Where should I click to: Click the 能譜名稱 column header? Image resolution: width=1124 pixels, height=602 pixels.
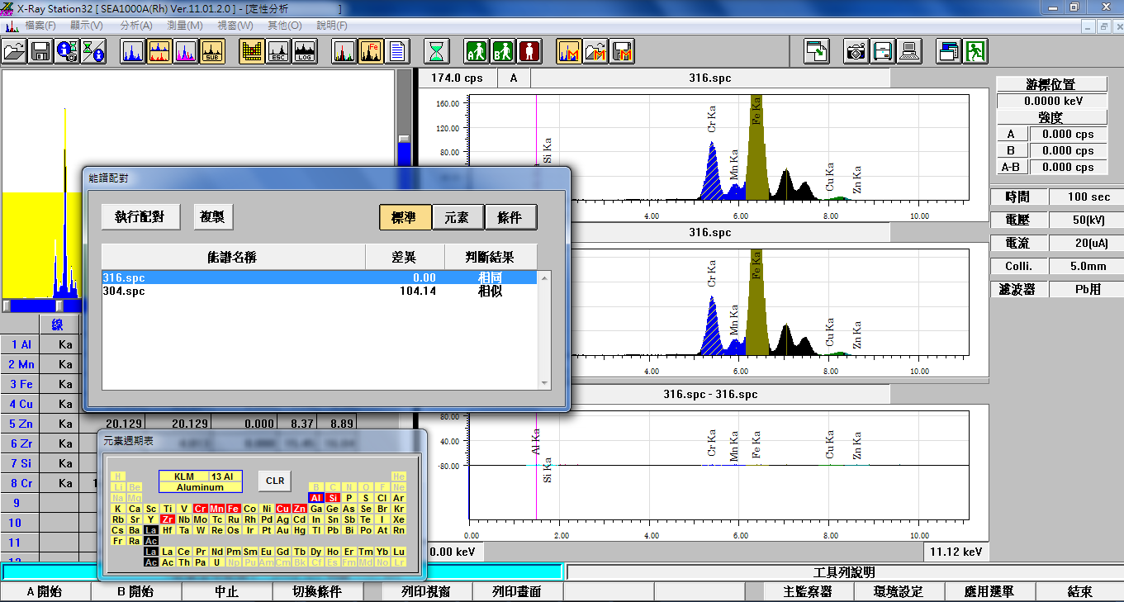pyautogui.click(x=234, y=257)
